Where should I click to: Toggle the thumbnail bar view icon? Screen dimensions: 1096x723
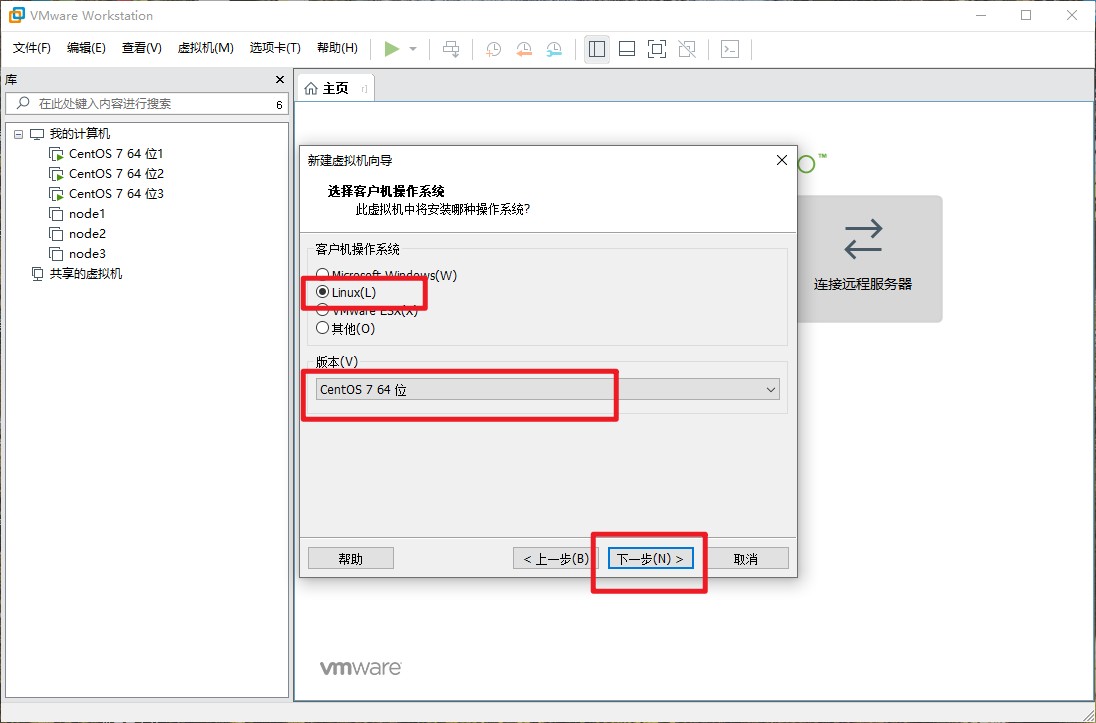tap(627, 48)
